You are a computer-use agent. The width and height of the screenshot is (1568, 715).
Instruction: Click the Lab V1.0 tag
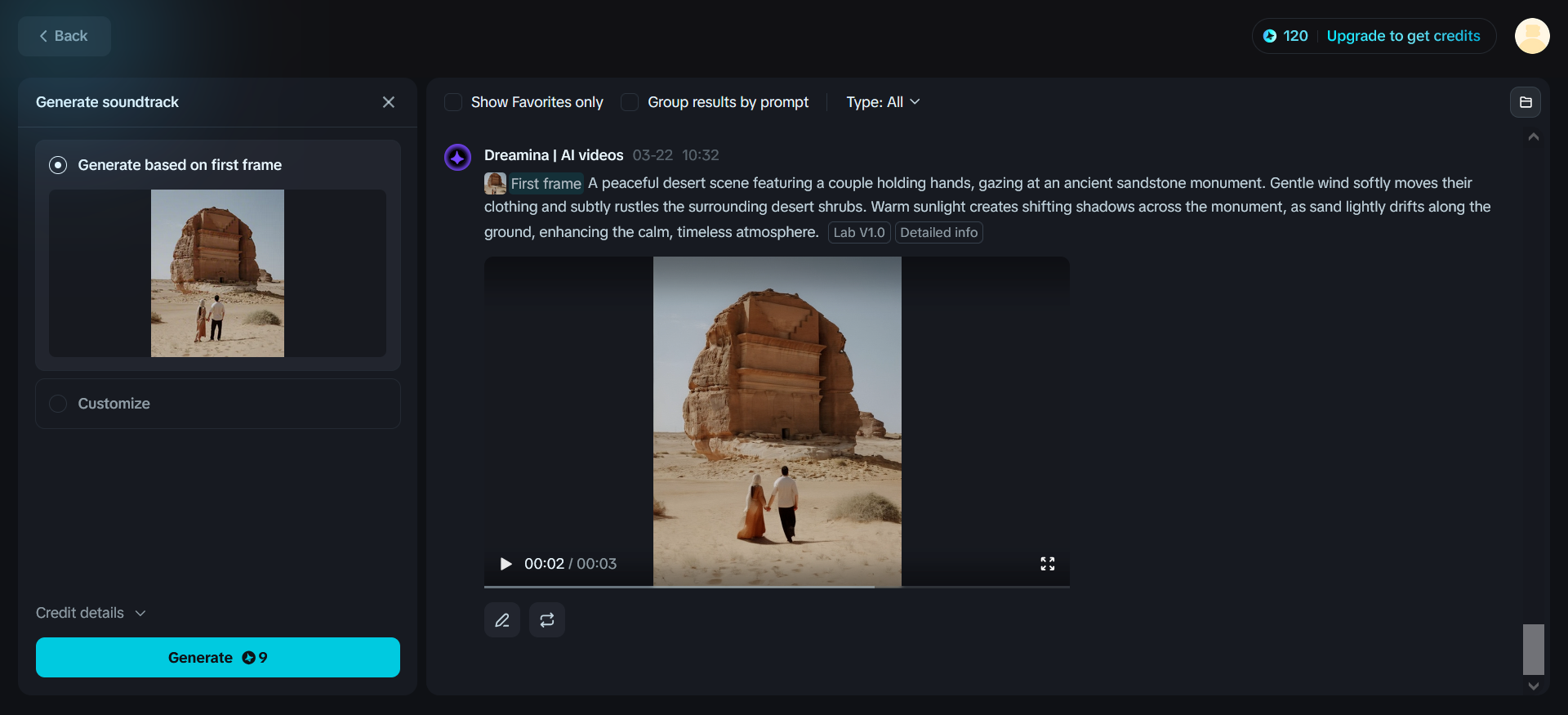tap(859, 232)
